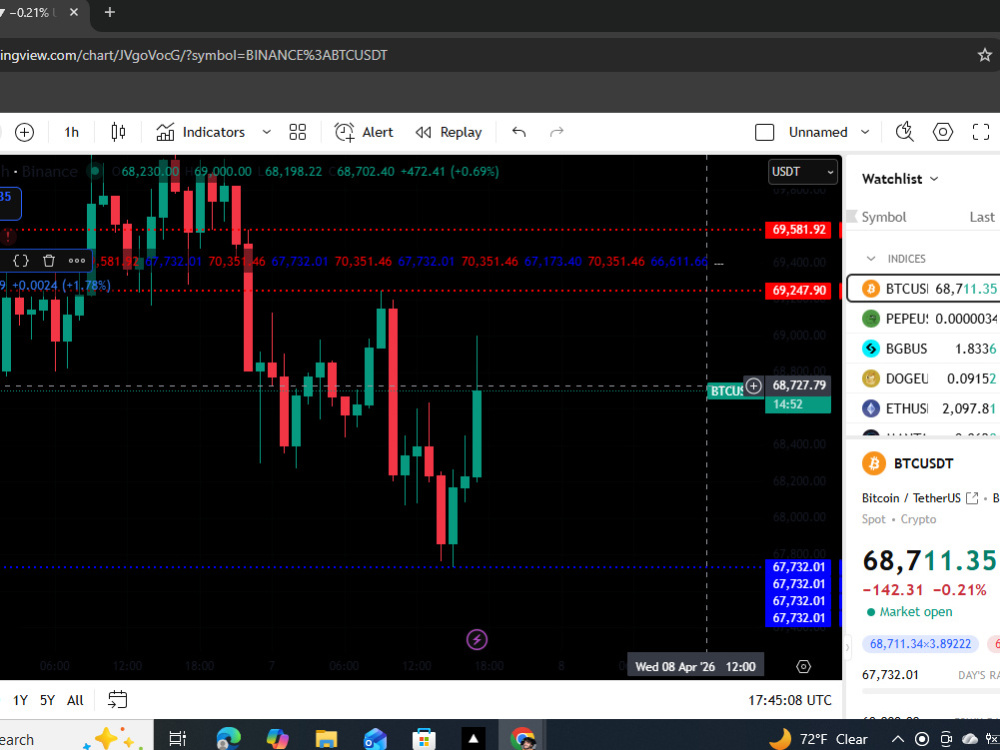Create a new Alert
The height and width of the screenshot is (750, 1000).
(364, 132)
